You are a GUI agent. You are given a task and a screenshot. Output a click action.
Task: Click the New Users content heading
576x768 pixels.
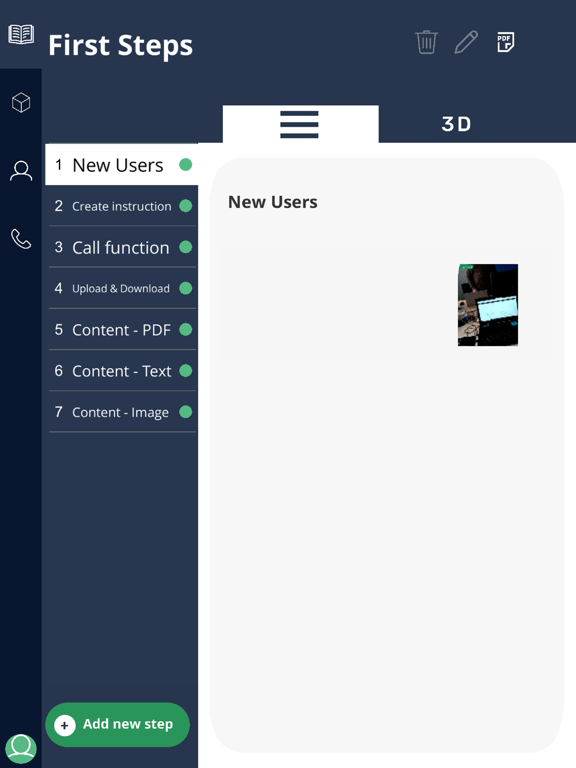[273, 202]
